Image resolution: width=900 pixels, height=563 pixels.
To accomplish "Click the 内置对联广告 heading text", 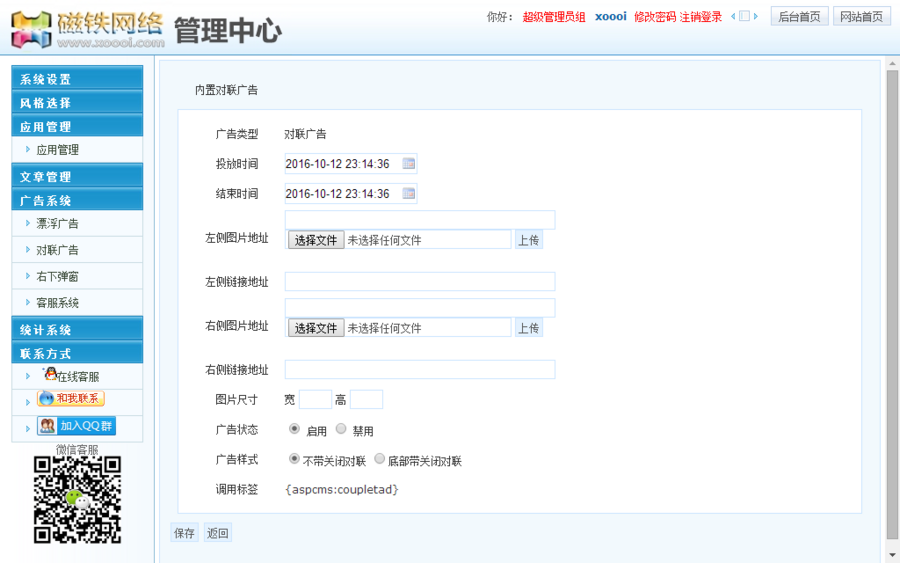I will click(x=226, y=90).
